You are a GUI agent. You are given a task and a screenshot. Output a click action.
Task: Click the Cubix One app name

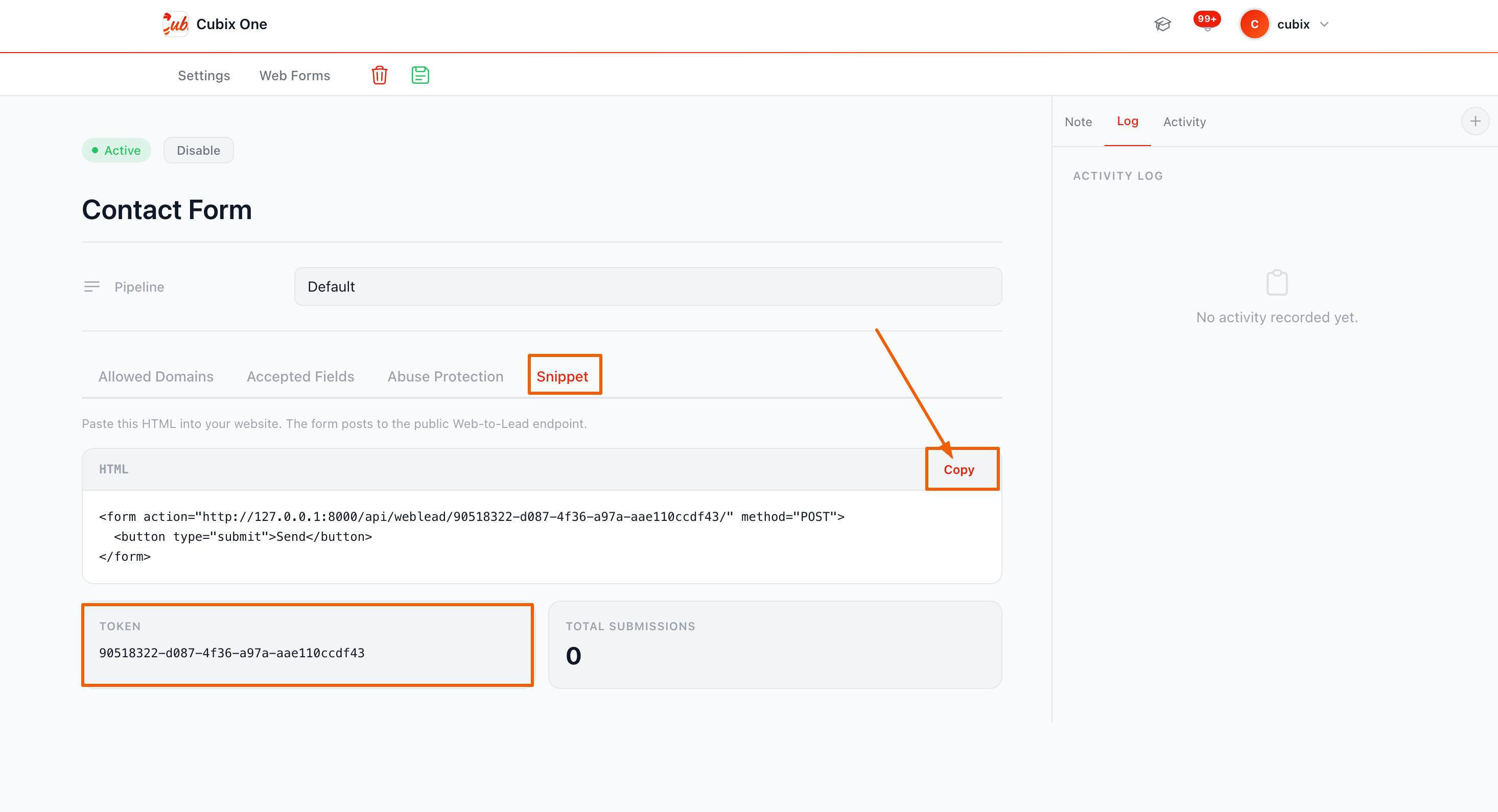pos(231,25)
